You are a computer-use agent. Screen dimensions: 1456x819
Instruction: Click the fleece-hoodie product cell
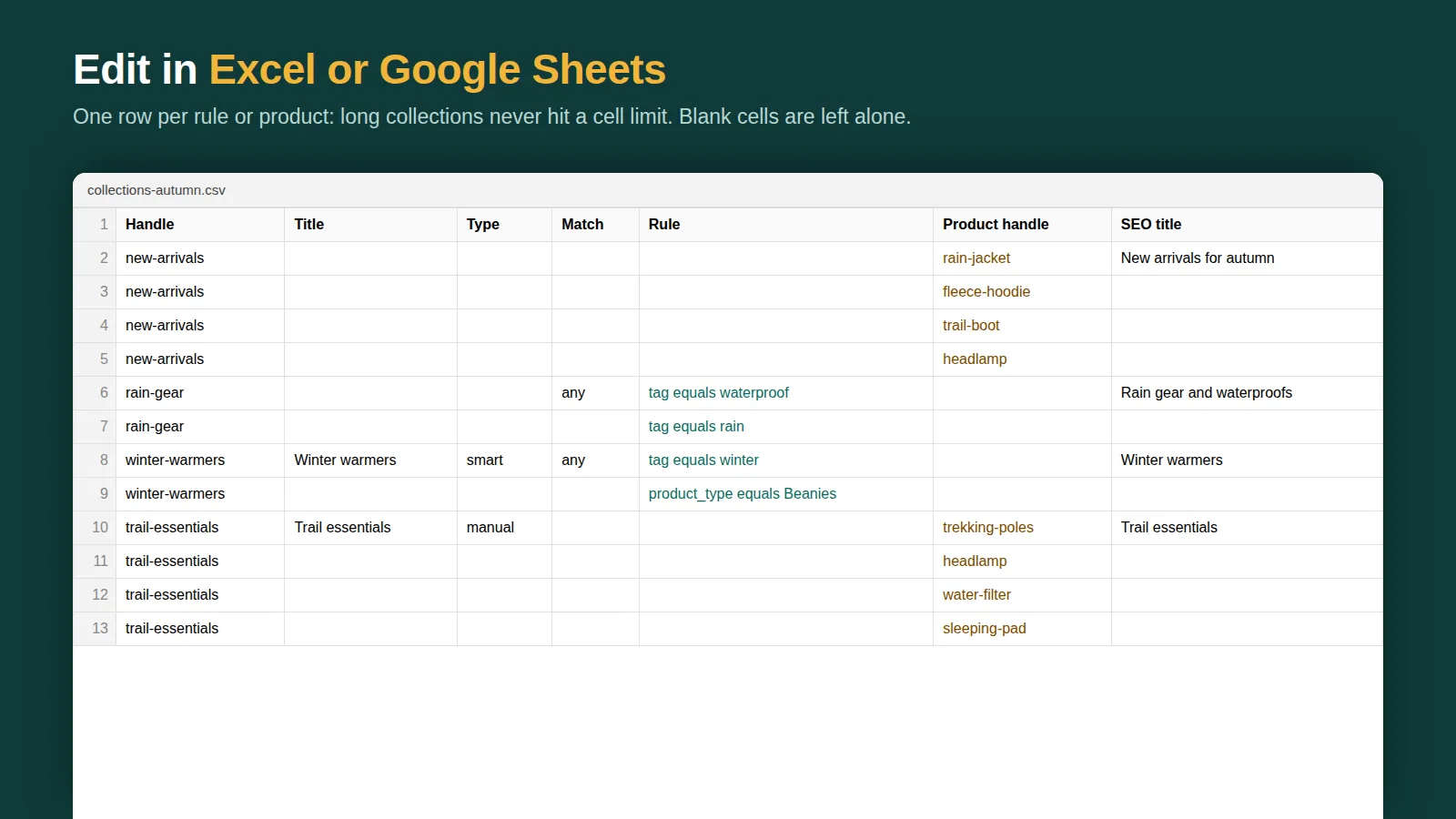coord(1022,292)
